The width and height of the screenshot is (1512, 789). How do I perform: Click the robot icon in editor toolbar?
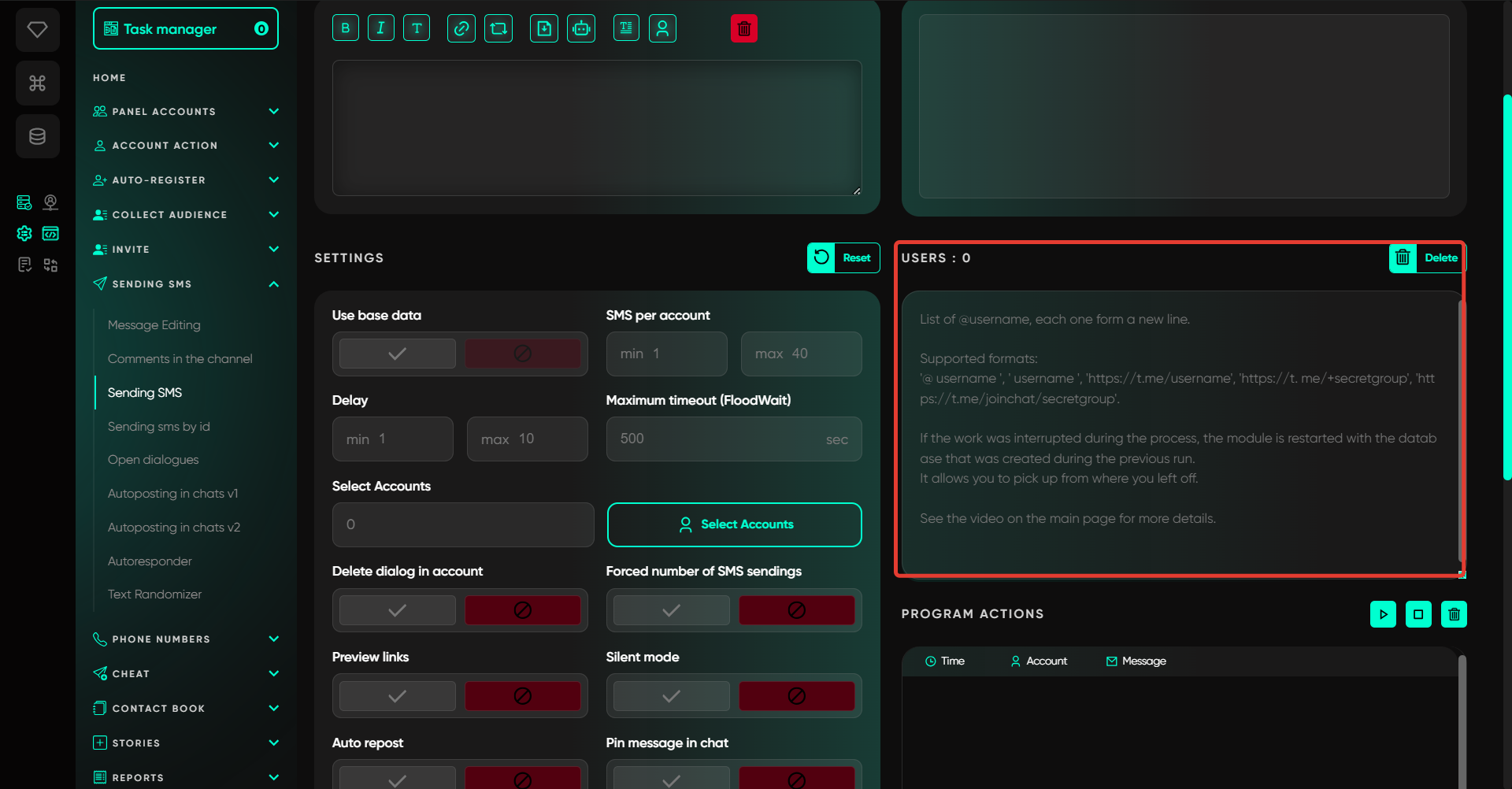coord(581,28)
